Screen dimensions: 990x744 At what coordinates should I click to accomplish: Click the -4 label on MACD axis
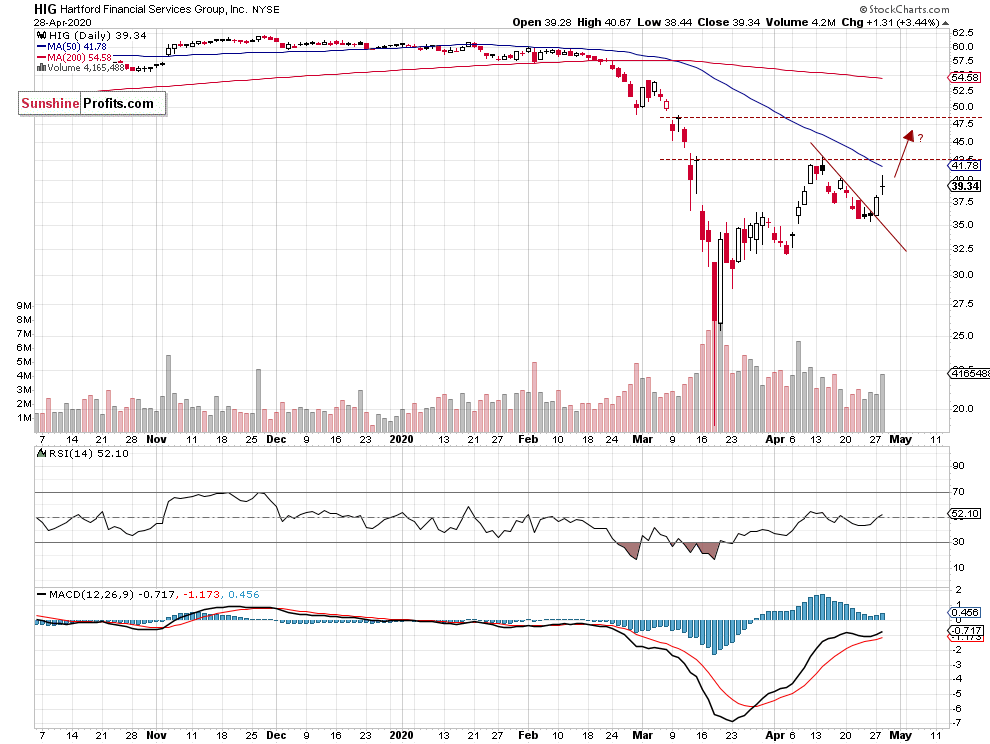(x=957, y=679)
